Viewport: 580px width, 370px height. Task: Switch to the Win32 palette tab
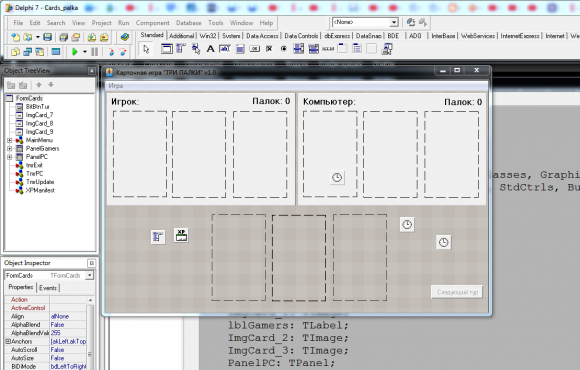tap(208, 36)
